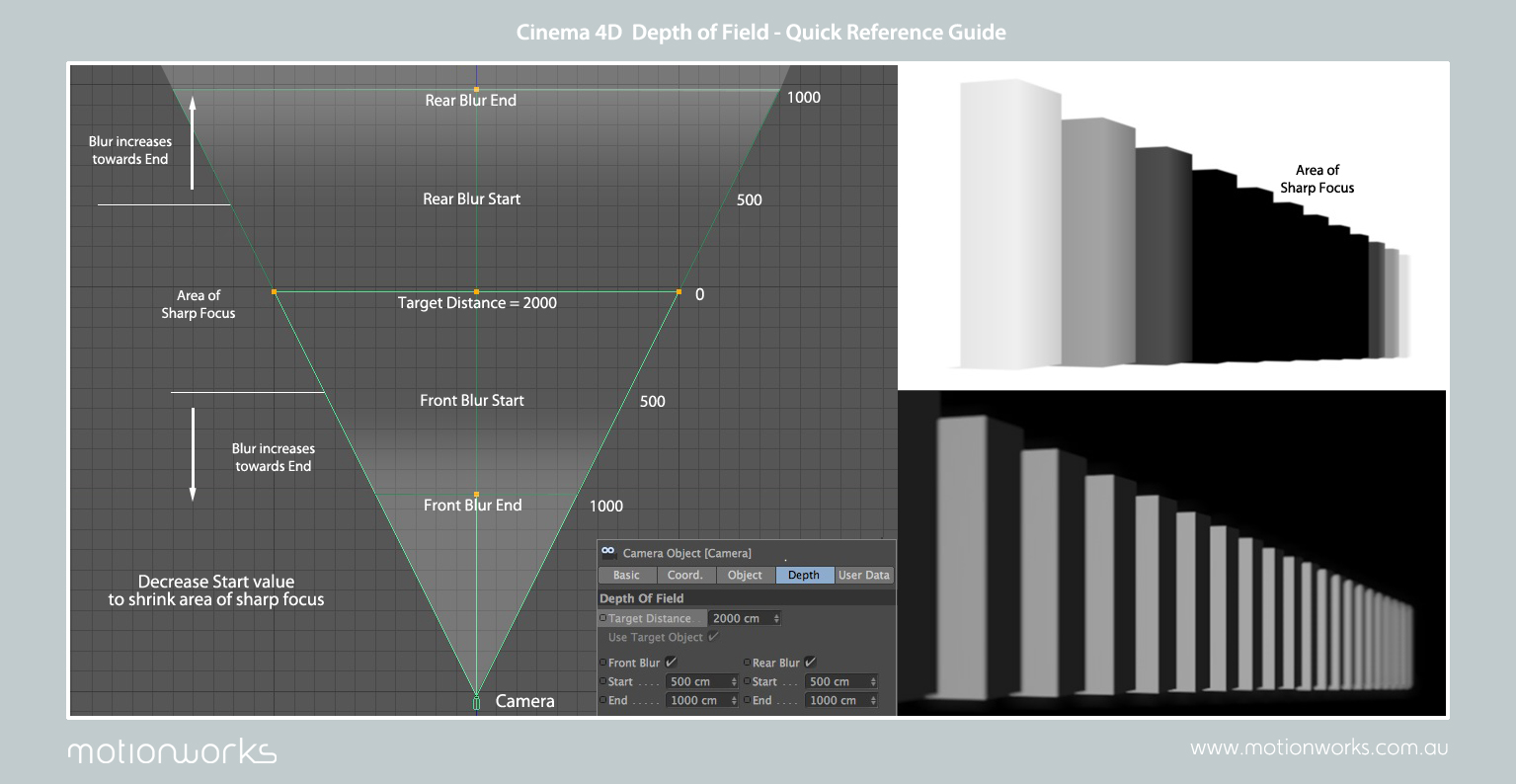Click the "Camera" label in the viewport
1516x784 pixels.
click(524, 701)
